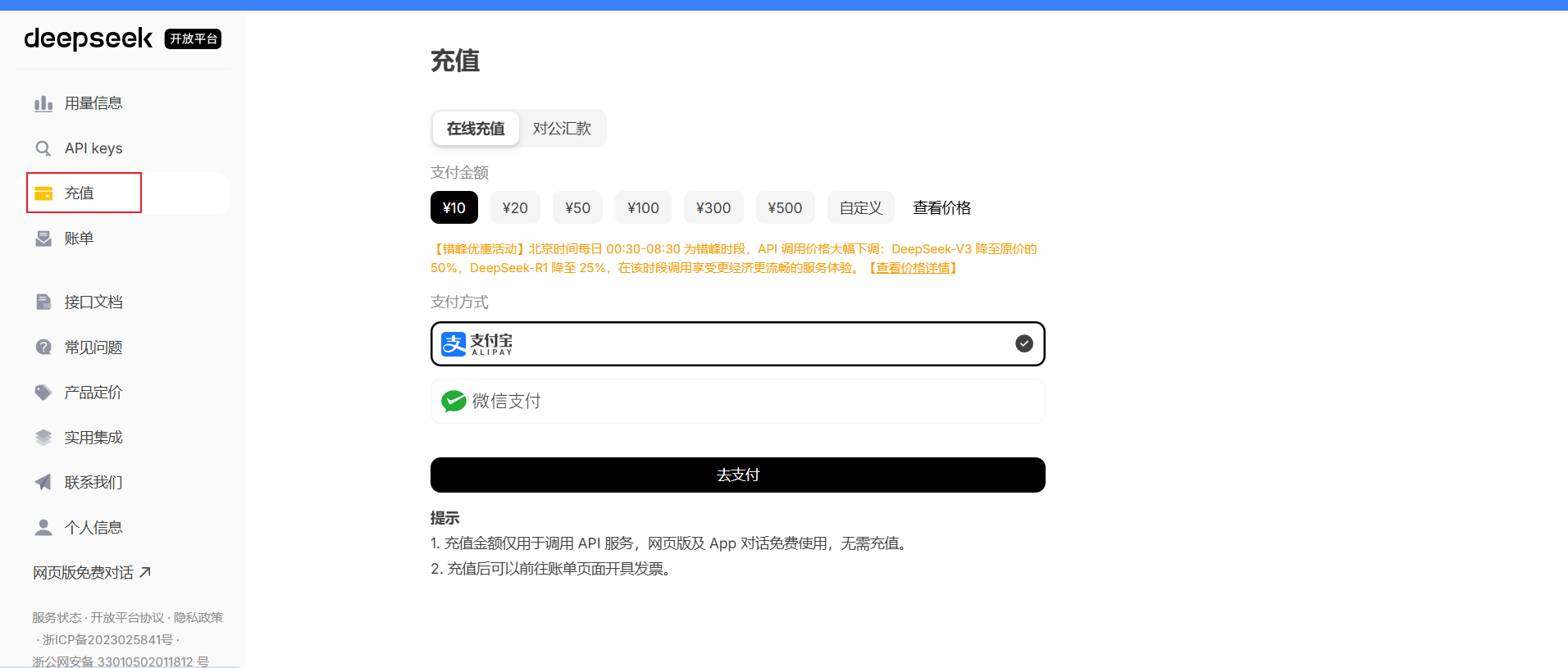Pick ¥300 payment amount
This screenshot has width=1568, height=668.
[x=713, y=207]
